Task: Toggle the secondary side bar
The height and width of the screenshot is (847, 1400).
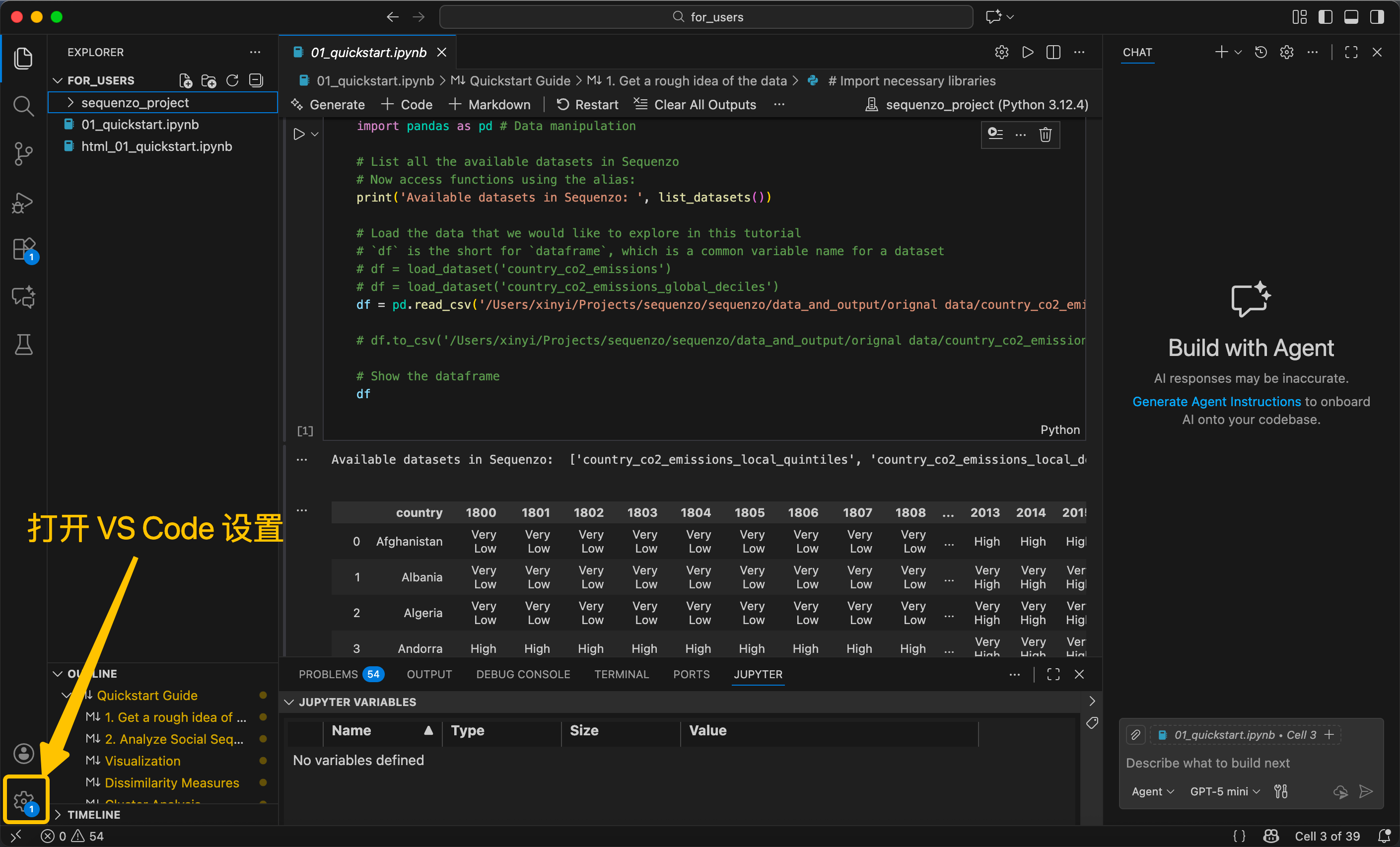Action: pyautogui.click(x=1377, y=17)
